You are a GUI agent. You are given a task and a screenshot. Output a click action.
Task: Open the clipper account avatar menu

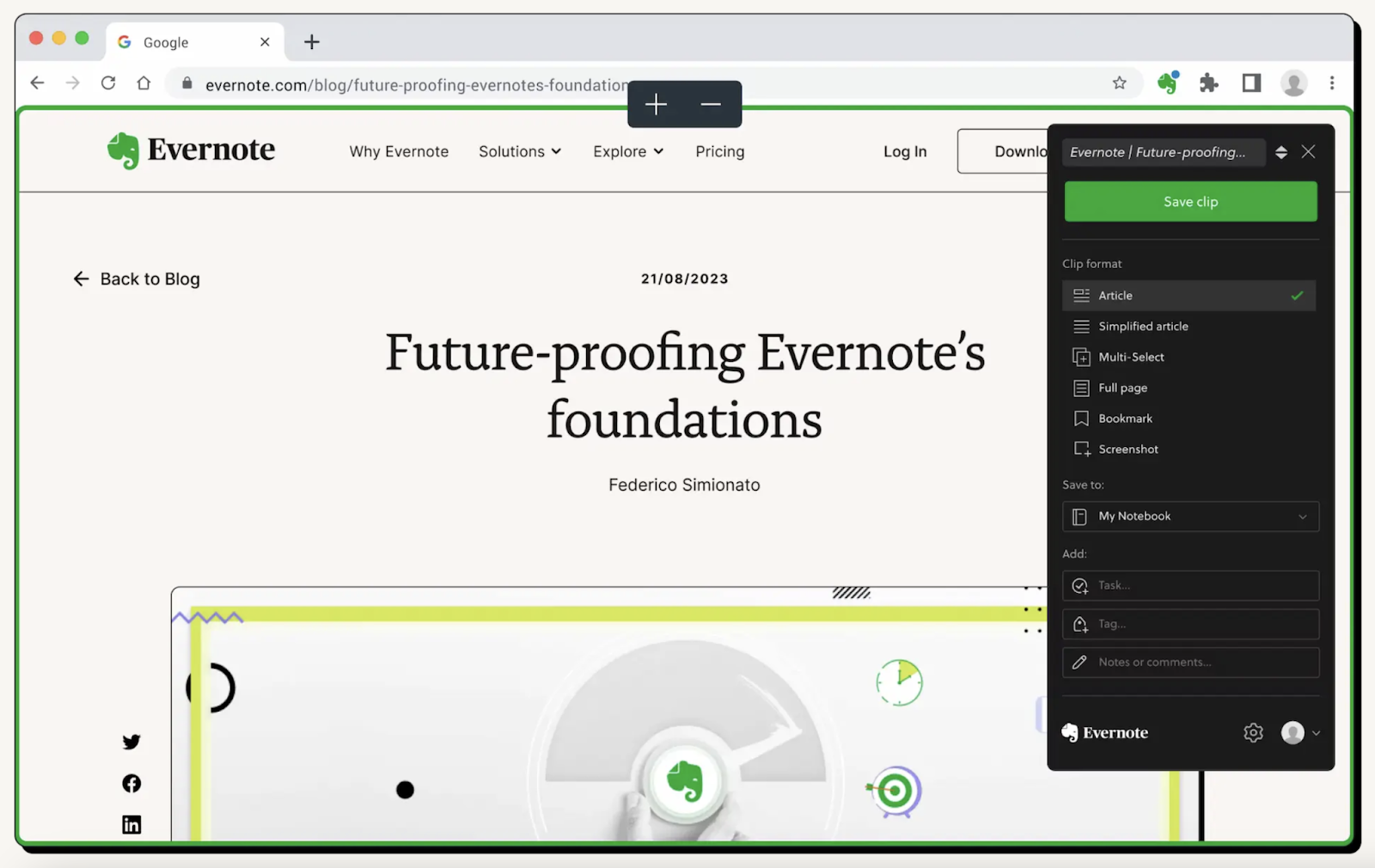[x=1300, y=732]
